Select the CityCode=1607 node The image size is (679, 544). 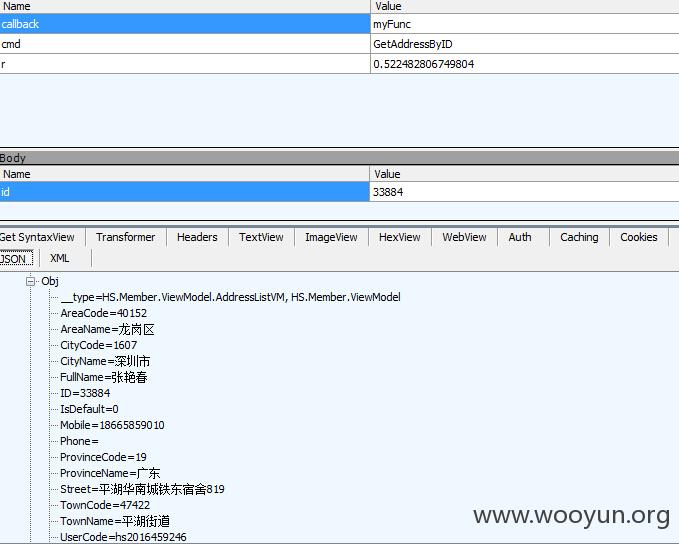(99, 345)
